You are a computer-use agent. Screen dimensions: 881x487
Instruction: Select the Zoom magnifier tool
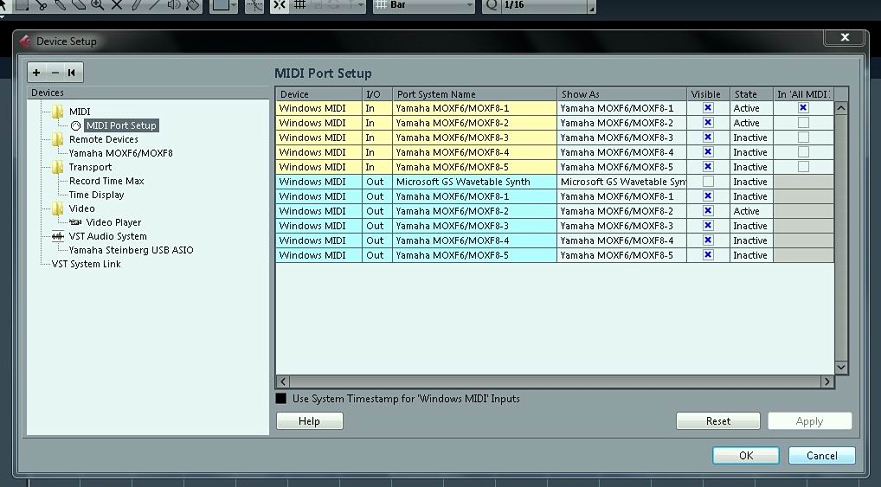[97, 5]
